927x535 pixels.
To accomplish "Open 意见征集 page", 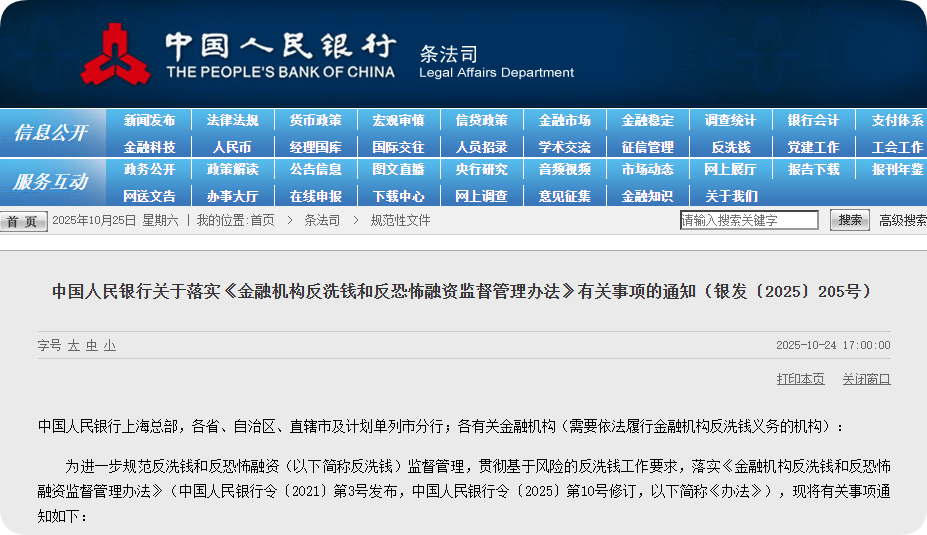I will 565,196.
